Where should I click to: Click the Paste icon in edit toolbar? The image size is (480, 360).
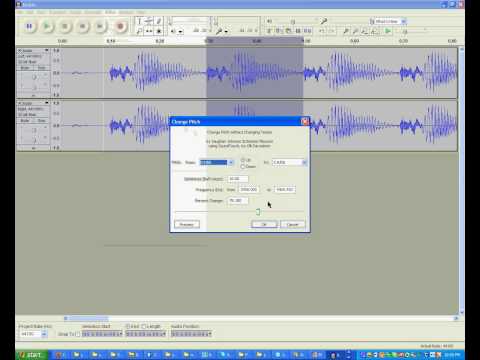point(288,31)
